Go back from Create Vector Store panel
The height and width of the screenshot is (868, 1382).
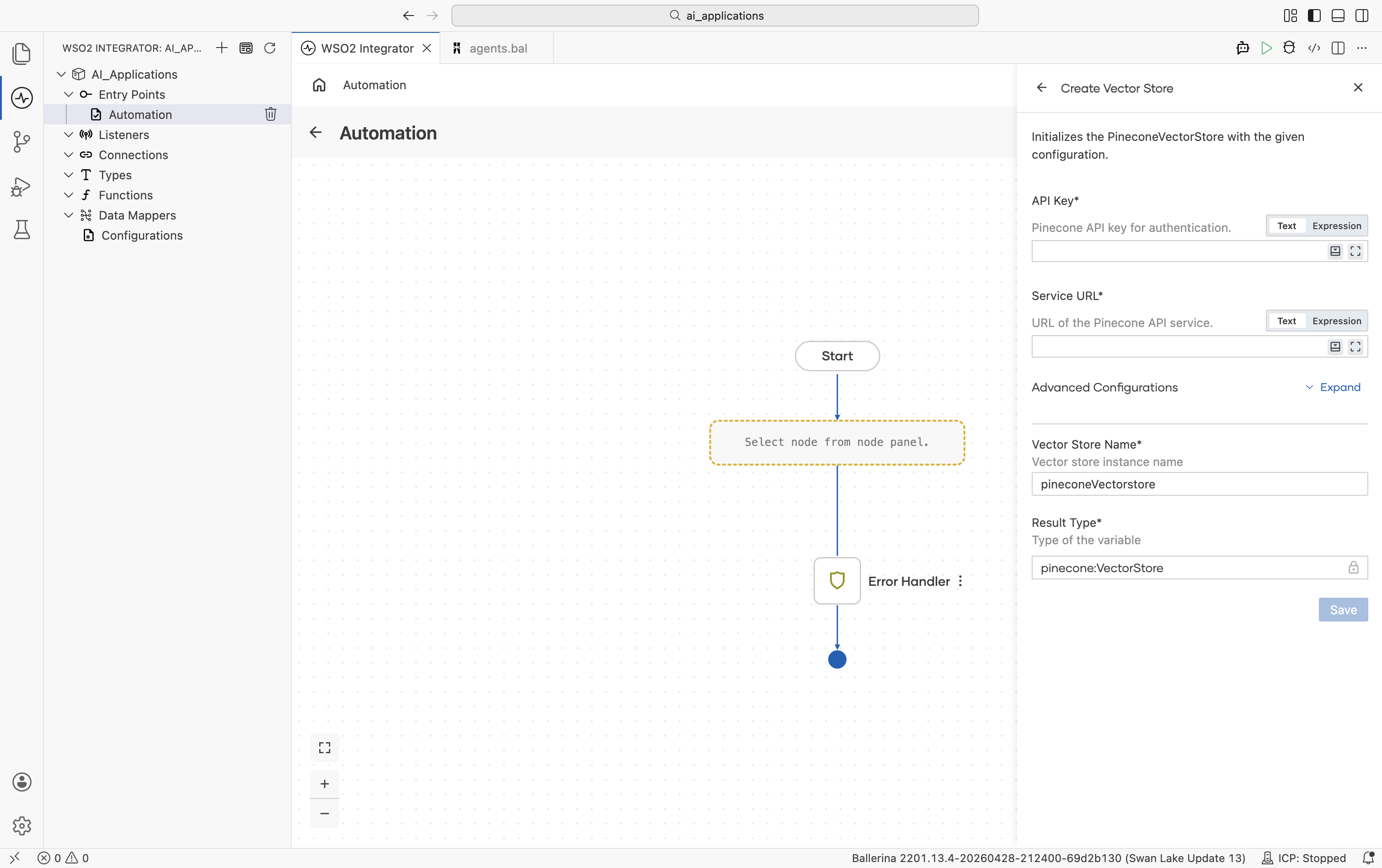point(1042,88)
